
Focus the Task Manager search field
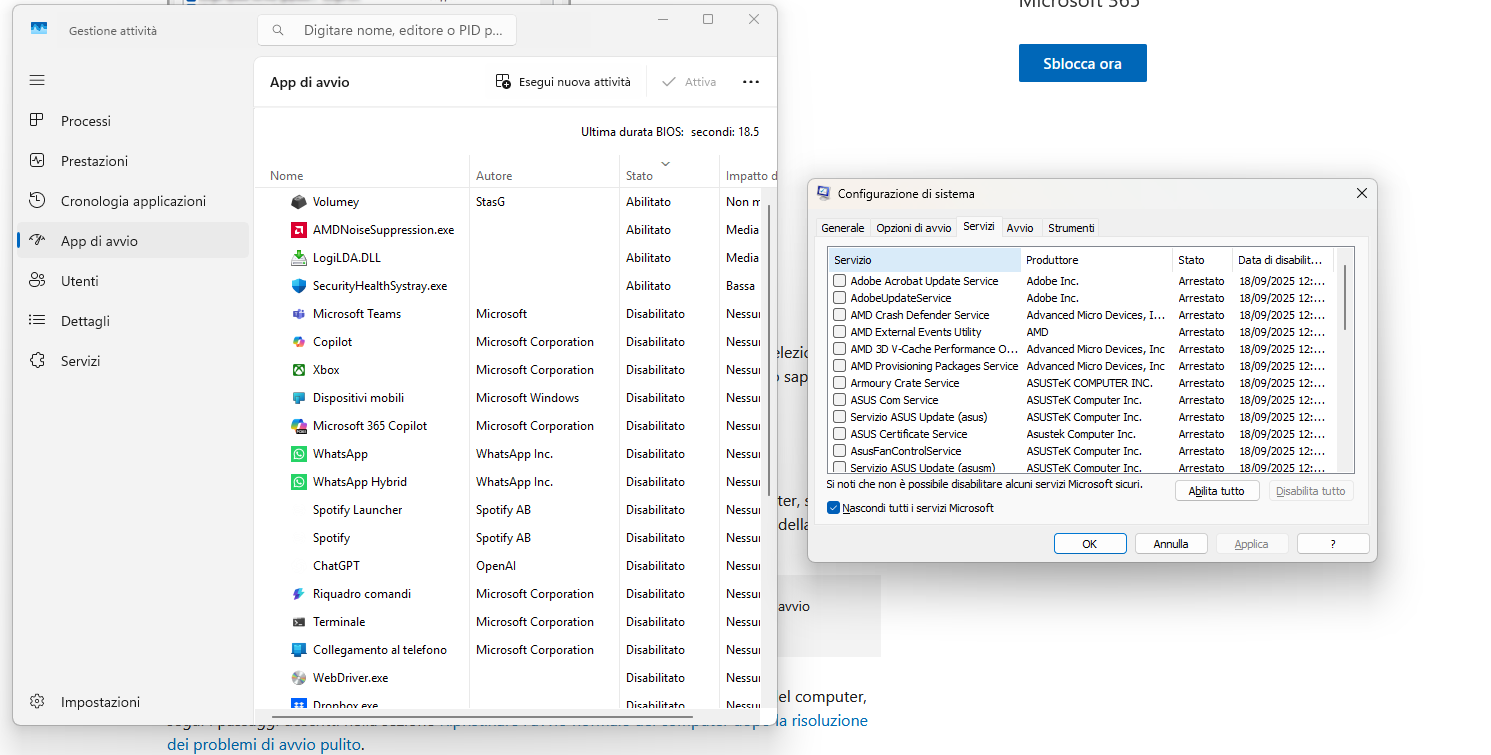tap(387, 31)
